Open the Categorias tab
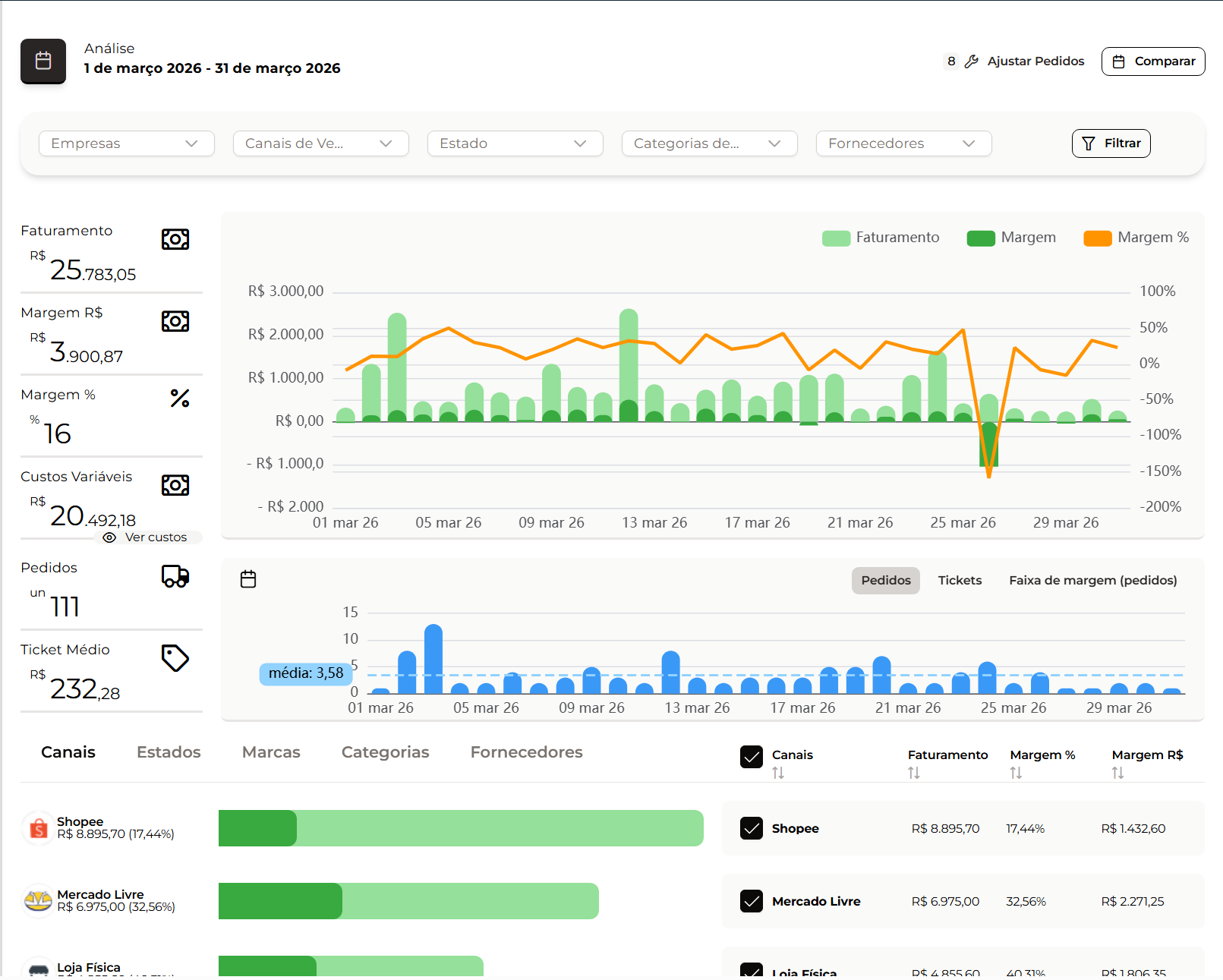The height and width of the screenshot is (980, 1223). pos(386,752)
